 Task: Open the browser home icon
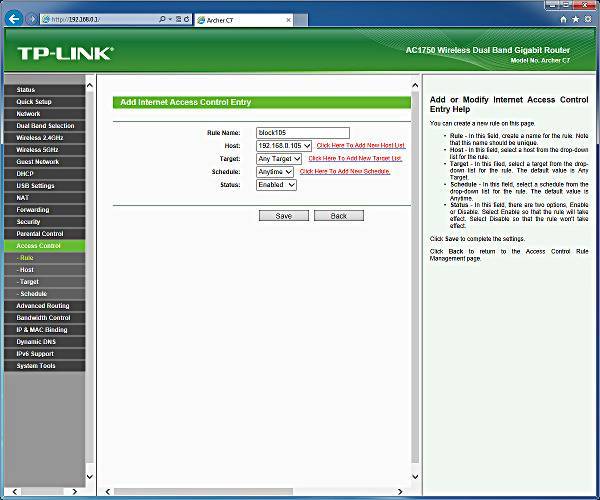coord(563,19)
